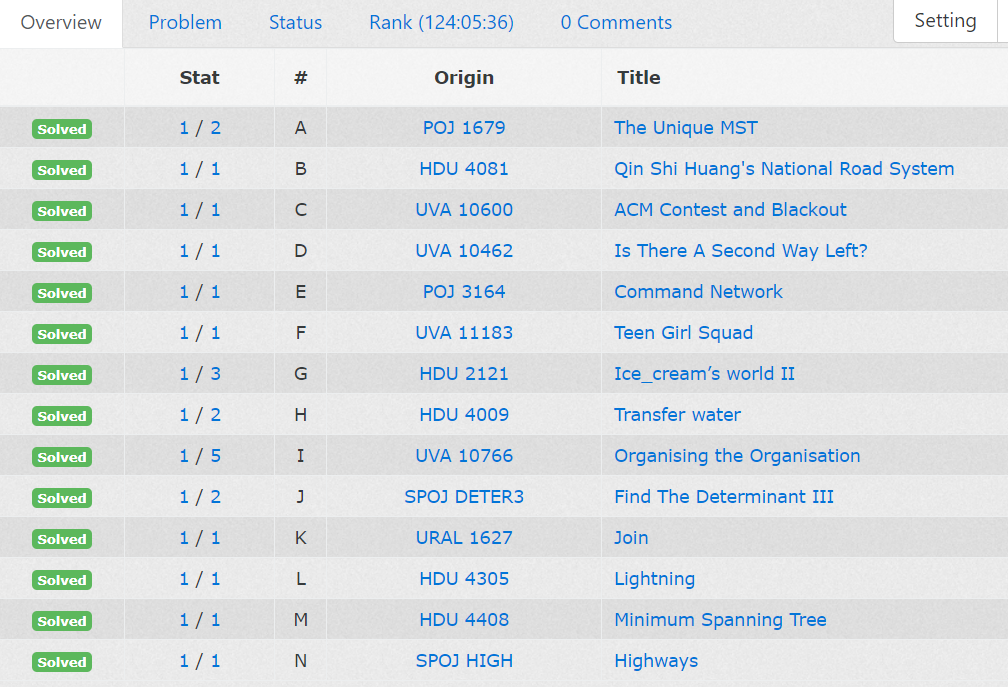
Task: Follow origin link POJ 1679
Action: click(464, 128)
